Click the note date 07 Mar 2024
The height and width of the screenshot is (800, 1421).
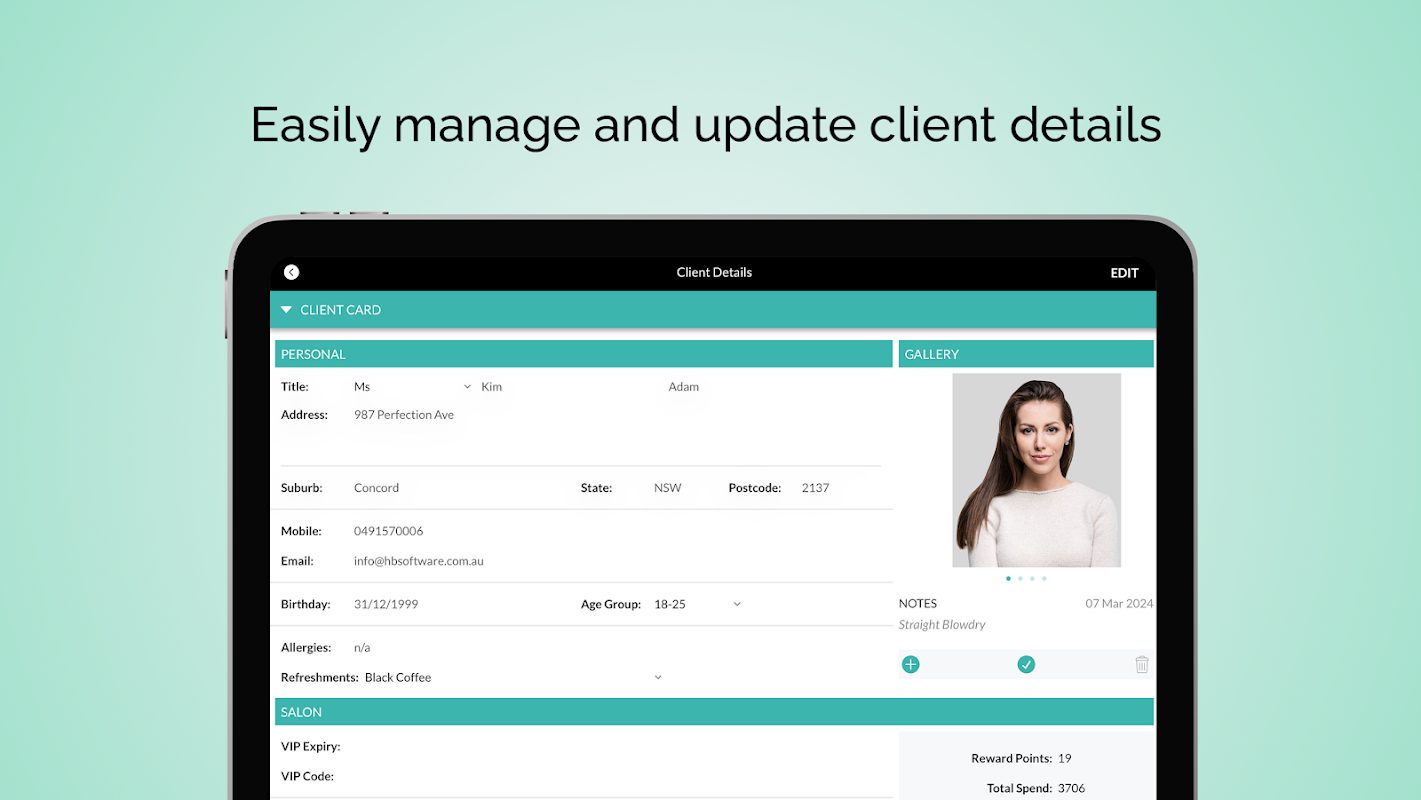tap(1119, 604)
